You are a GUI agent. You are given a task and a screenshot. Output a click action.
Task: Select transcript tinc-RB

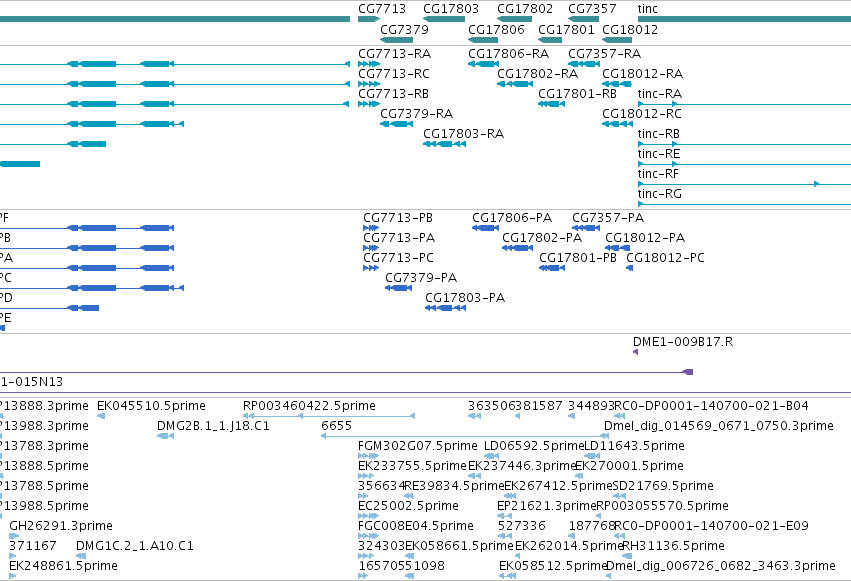pyautogui.click(x=744, y=144)
